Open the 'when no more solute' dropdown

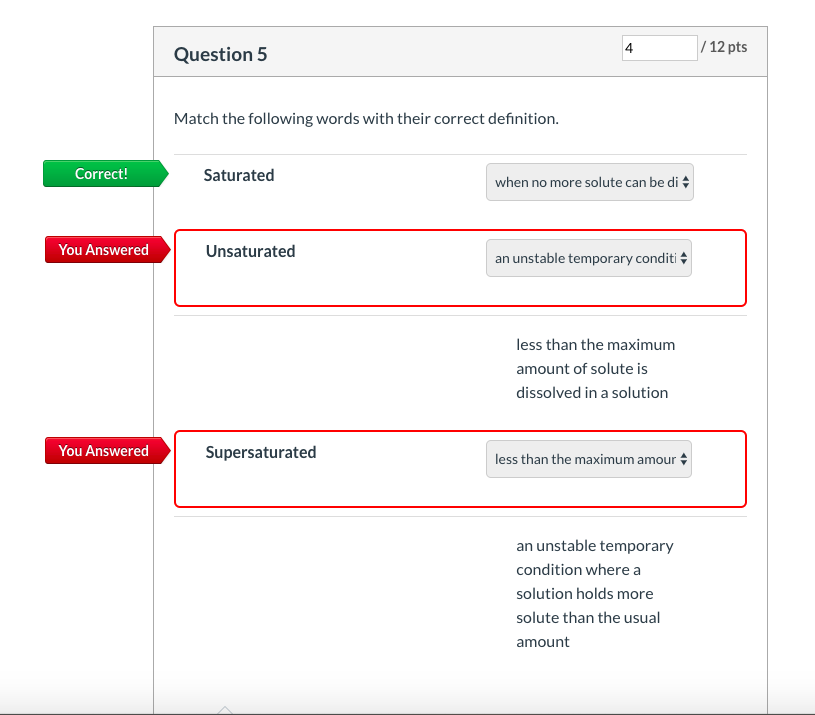[x=589, y=182]
